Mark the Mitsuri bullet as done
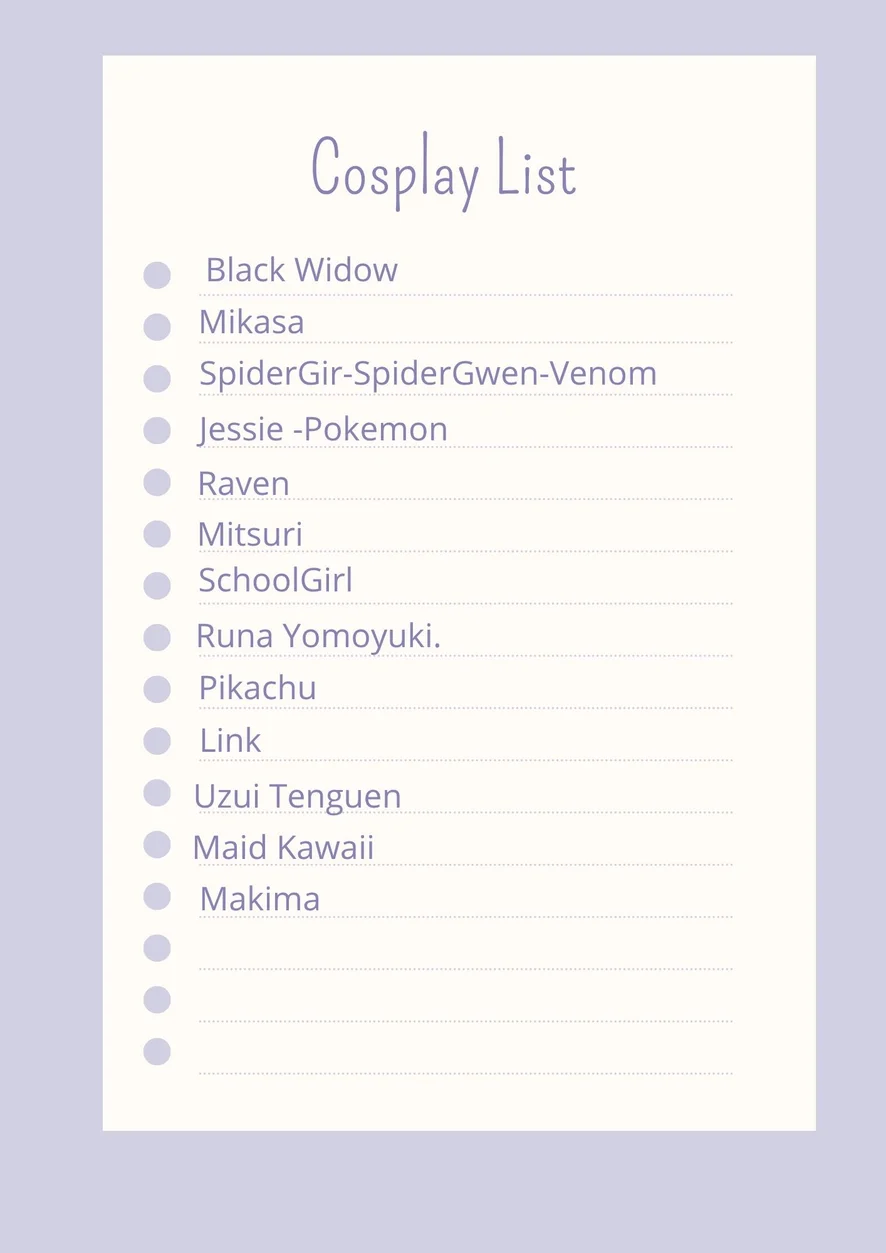This screenshot has width=886, height=1253. [157, 534]
